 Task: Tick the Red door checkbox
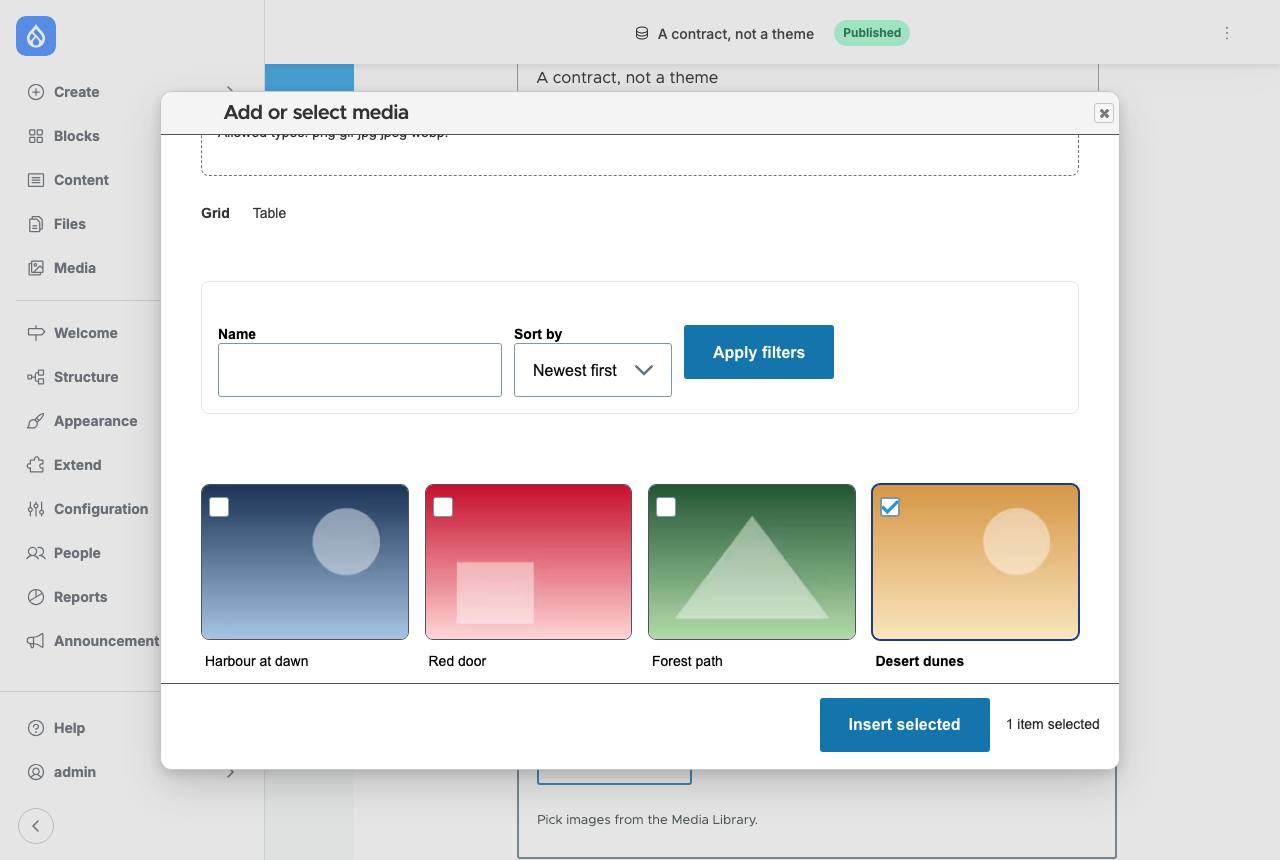pyautogui.click(x=443, y=507)
